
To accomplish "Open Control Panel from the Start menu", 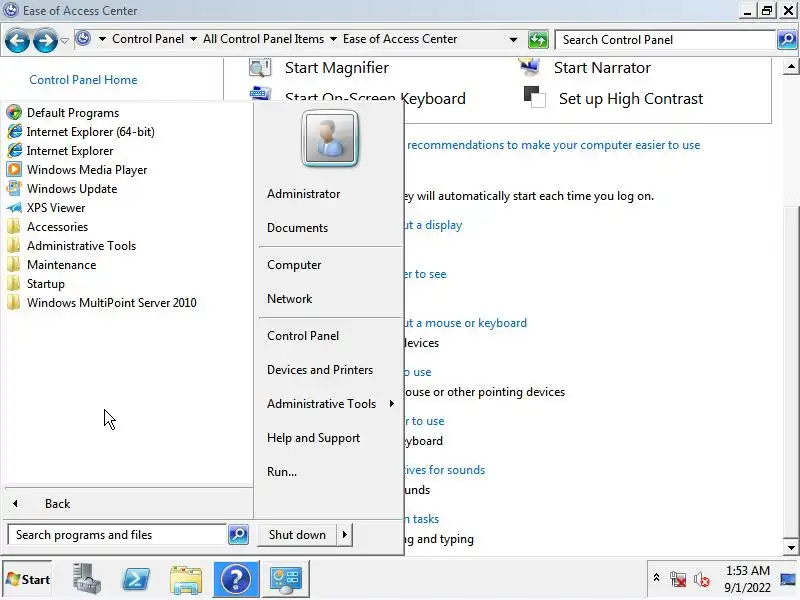I will click(303, 336).
